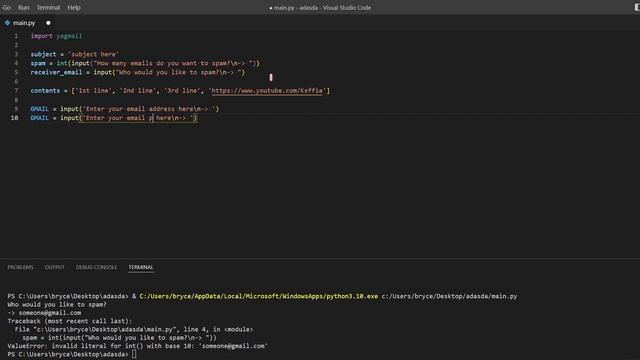The width and height of the screenshot is (640, 360).
Task: Click line number 10 in the gutter
Action: [x=14, y=118]
